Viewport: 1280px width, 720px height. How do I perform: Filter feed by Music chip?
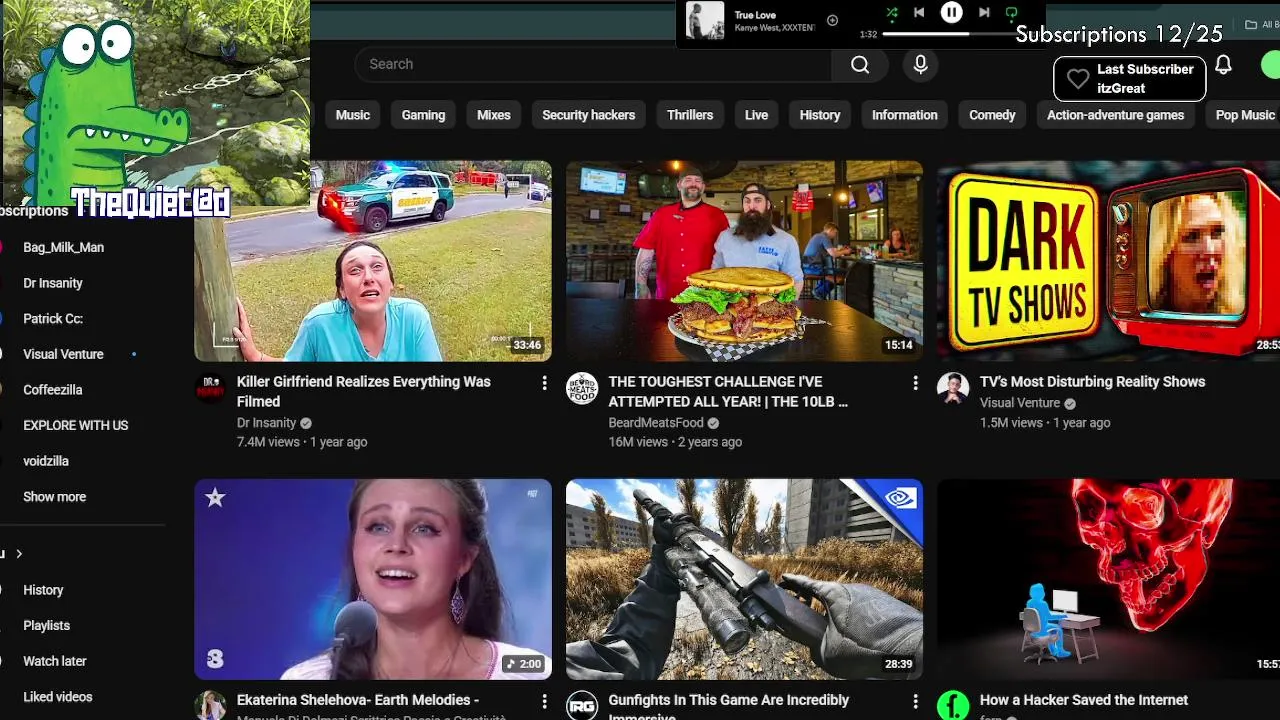[352, 115]
